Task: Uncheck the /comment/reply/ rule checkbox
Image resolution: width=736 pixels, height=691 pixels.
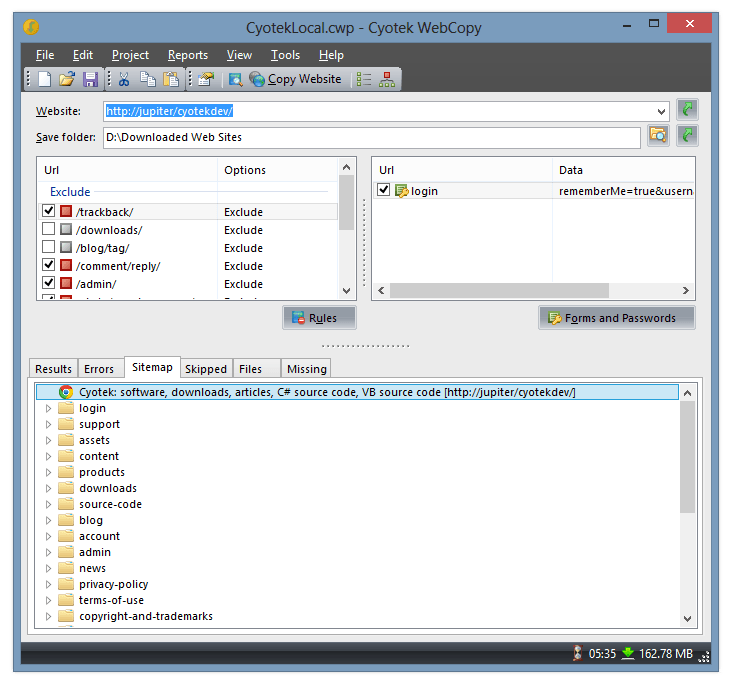Action: point(48,264)
